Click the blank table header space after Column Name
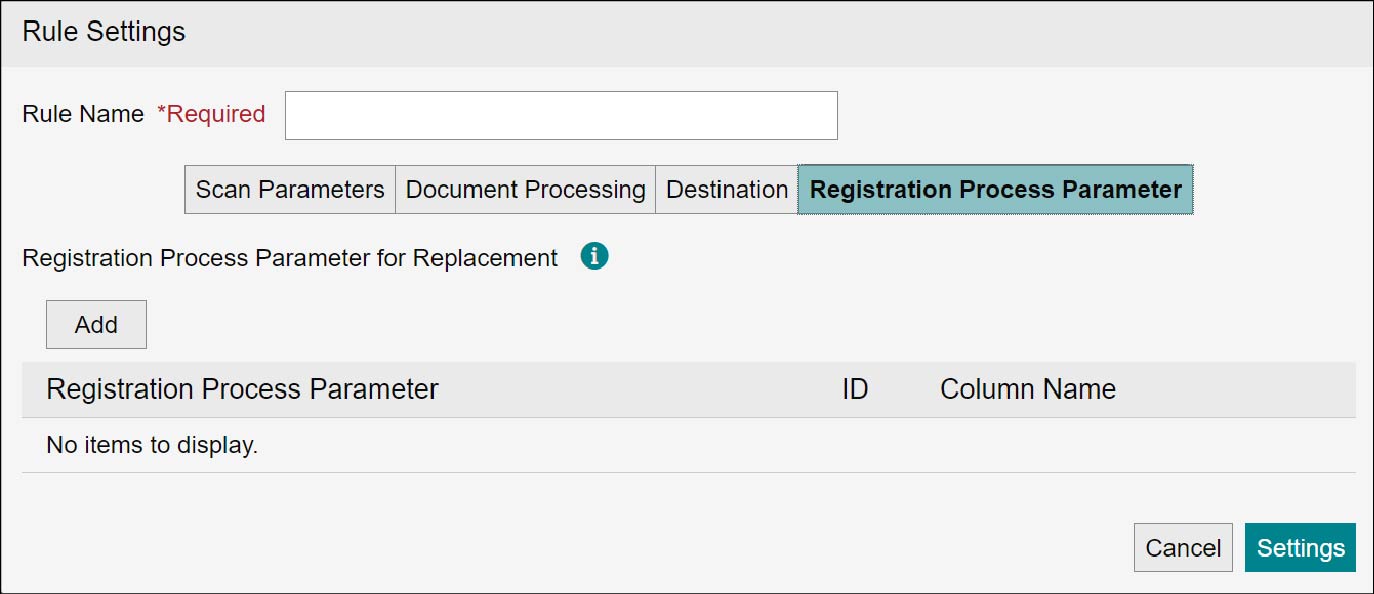The height and width of the screenshot is (594, 1374). [x=1236, y=389]
